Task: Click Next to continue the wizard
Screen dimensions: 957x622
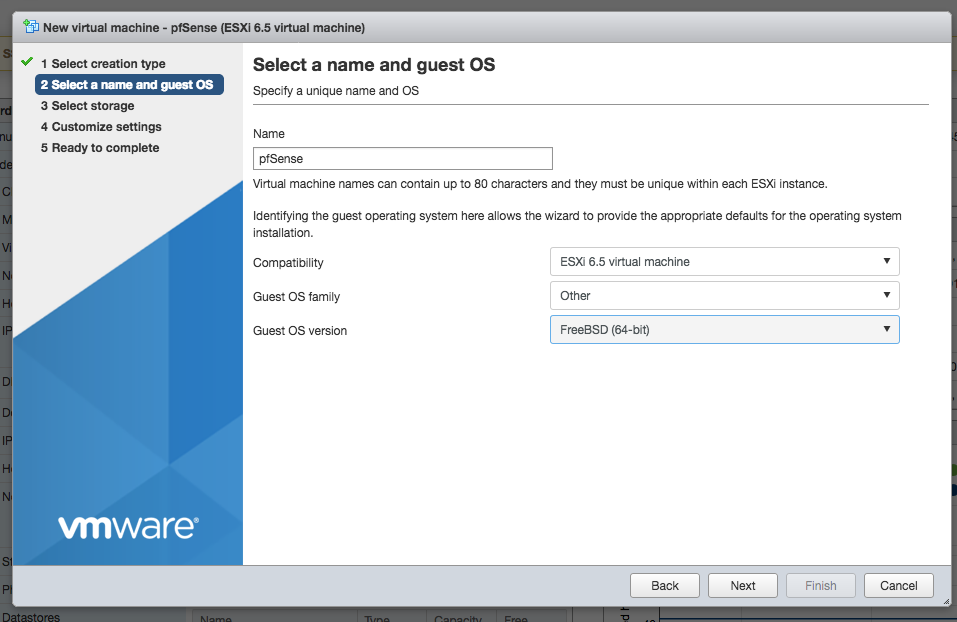Action: pyautogui.click(x=742, y=586)
